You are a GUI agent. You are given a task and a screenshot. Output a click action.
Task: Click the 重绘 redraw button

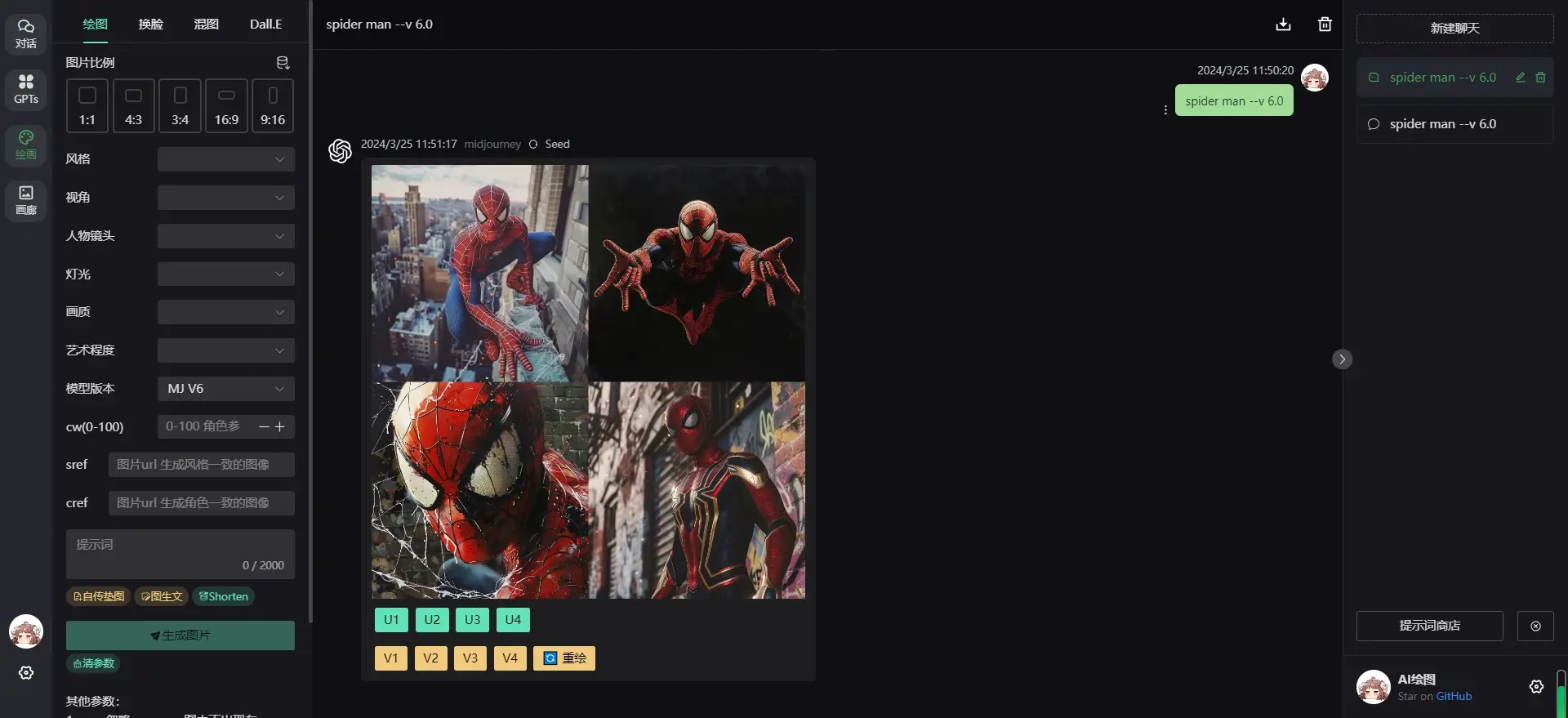(564, 658)
